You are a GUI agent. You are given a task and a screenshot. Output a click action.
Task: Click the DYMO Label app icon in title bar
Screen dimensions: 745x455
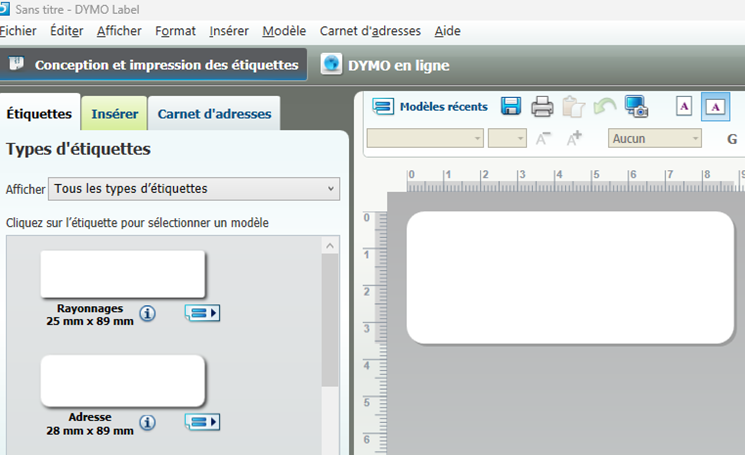[x=4, y=9]
